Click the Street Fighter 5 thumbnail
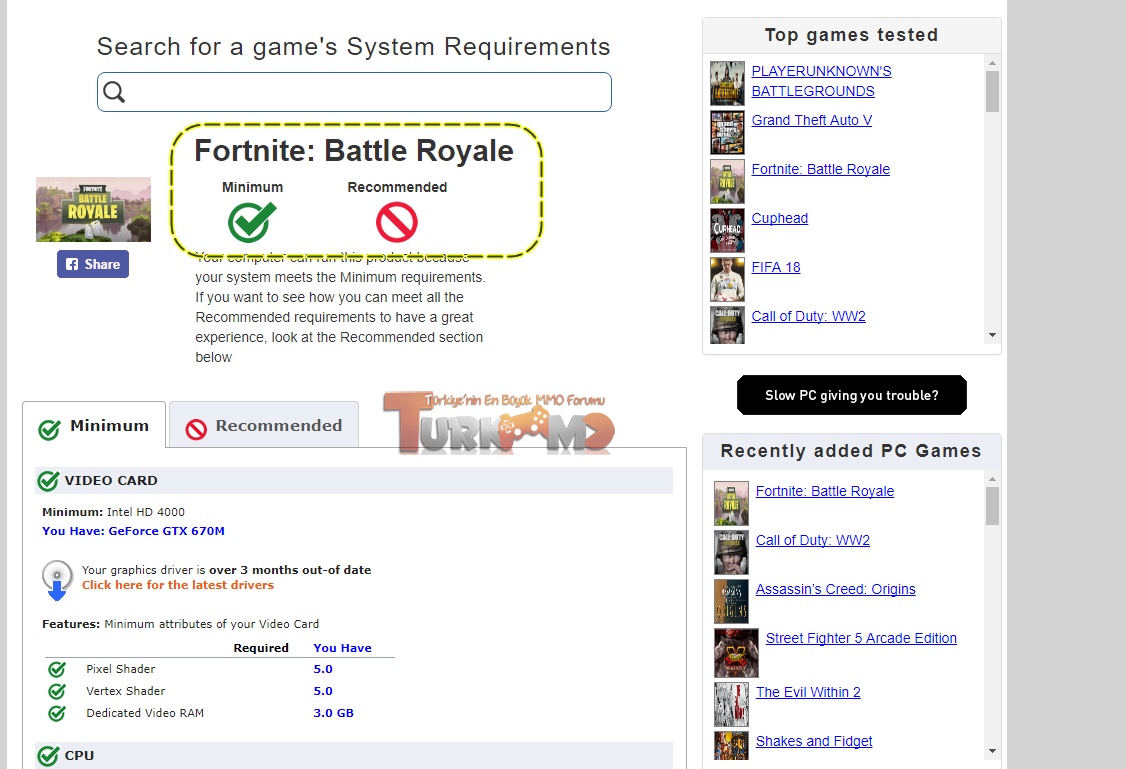The image size is (1126, 769). click(737, 653)
